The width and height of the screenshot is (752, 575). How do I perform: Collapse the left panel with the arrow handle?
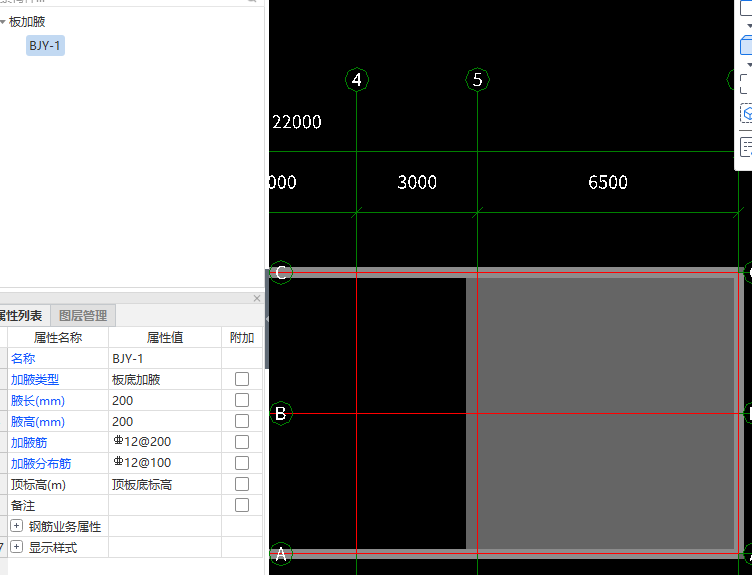tap(267, 319)
